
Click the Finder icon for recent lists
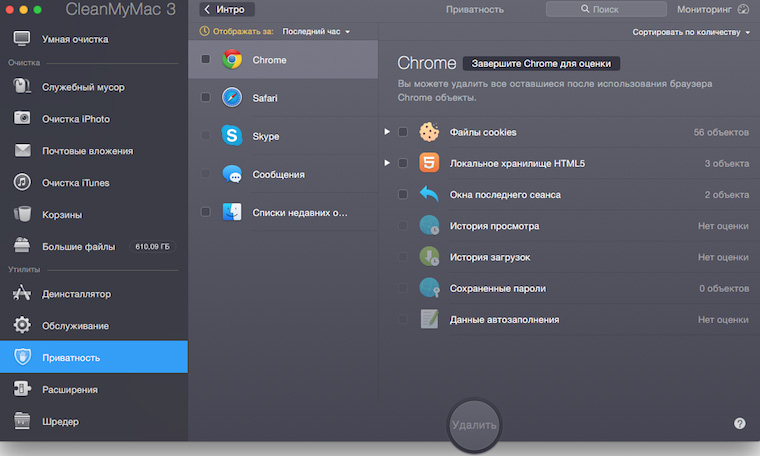[x=232, y=212]
